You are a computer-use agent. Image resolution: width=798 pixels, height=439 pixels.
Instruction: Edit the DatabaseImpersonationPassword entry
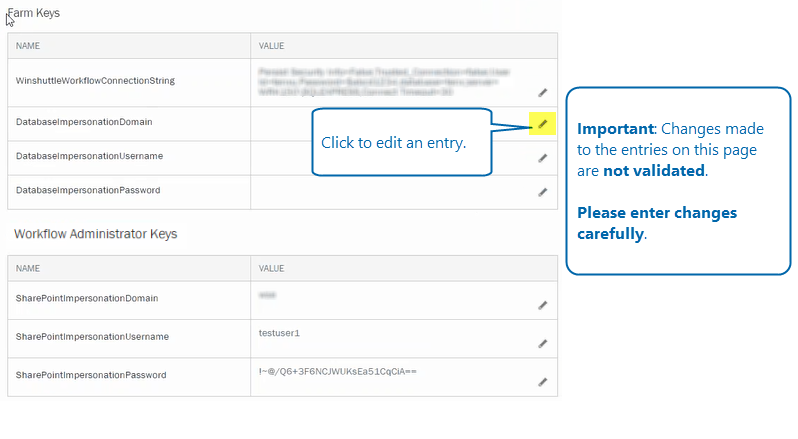click(x=543, y=192)
